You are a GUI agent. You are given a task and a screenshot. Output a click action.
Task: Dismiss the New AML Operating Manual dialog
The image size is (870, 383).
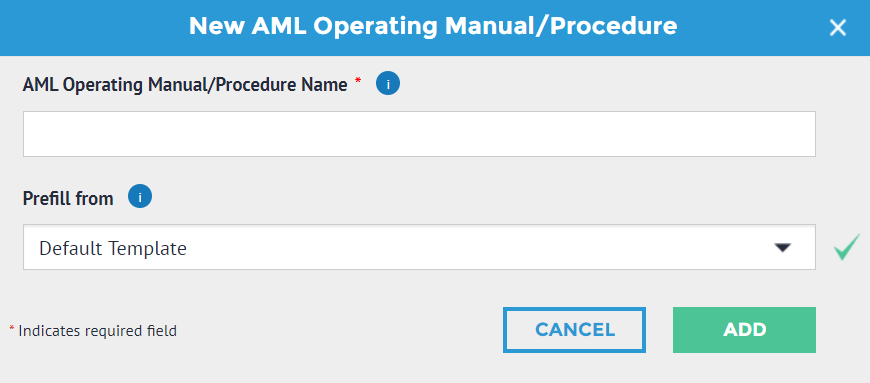[x=837, y=28]
